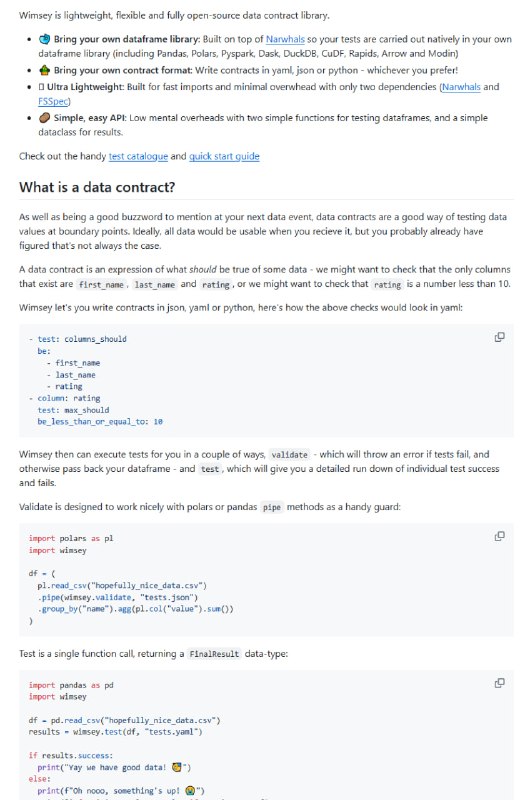Copy the yaml contract code block
Viewport: 530px width, 800px height.
tap(499, 337)
